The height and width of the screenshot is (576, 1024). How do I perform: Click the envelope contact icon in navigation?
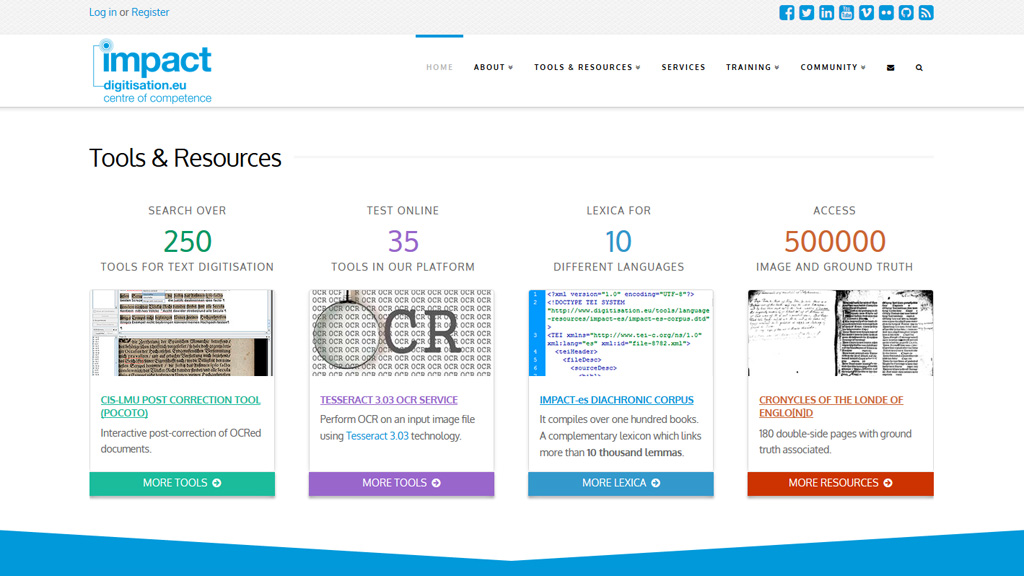[x=891, y=68]
